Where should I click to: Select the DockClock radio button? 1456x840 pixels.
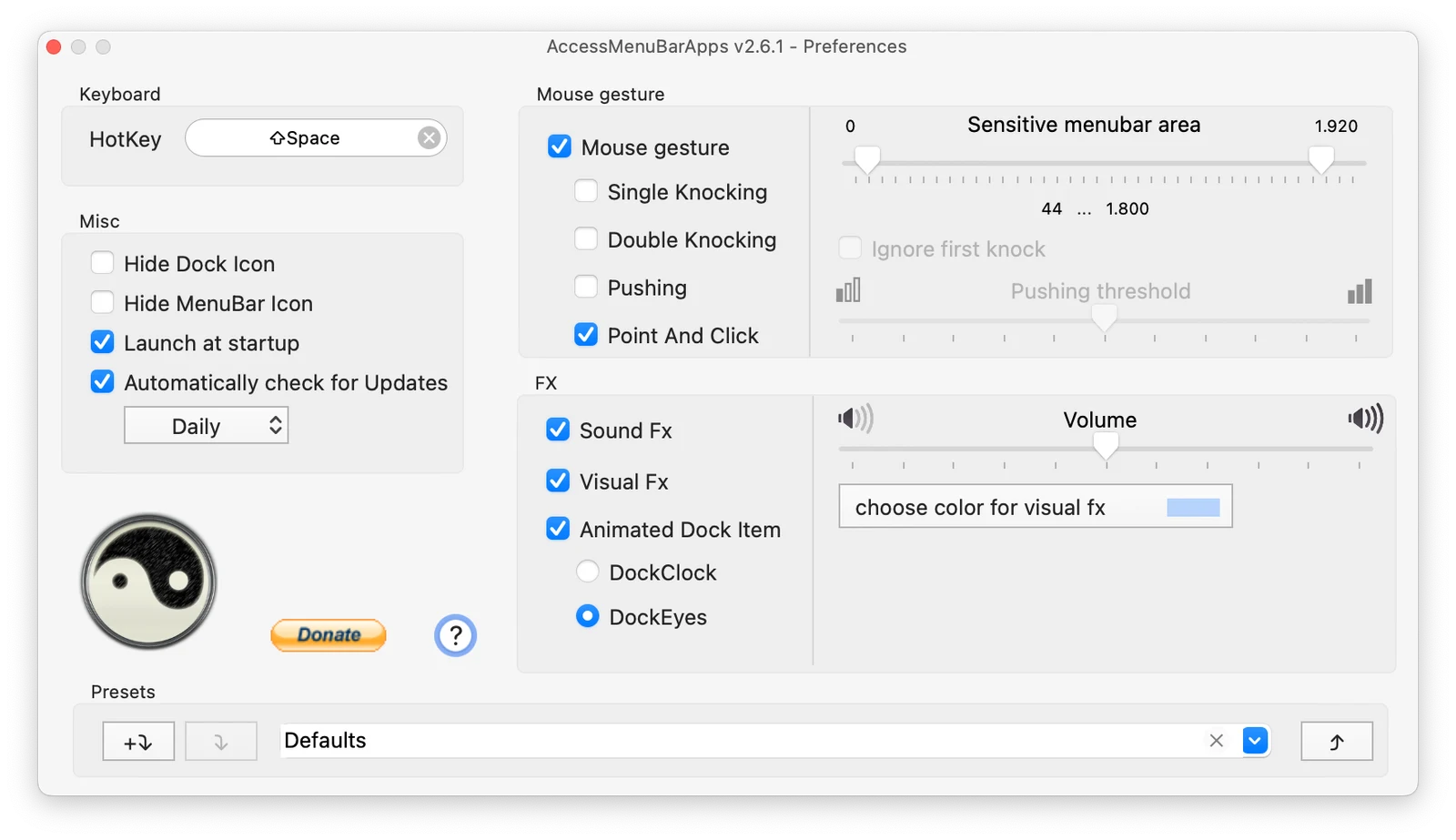(588, 572)
